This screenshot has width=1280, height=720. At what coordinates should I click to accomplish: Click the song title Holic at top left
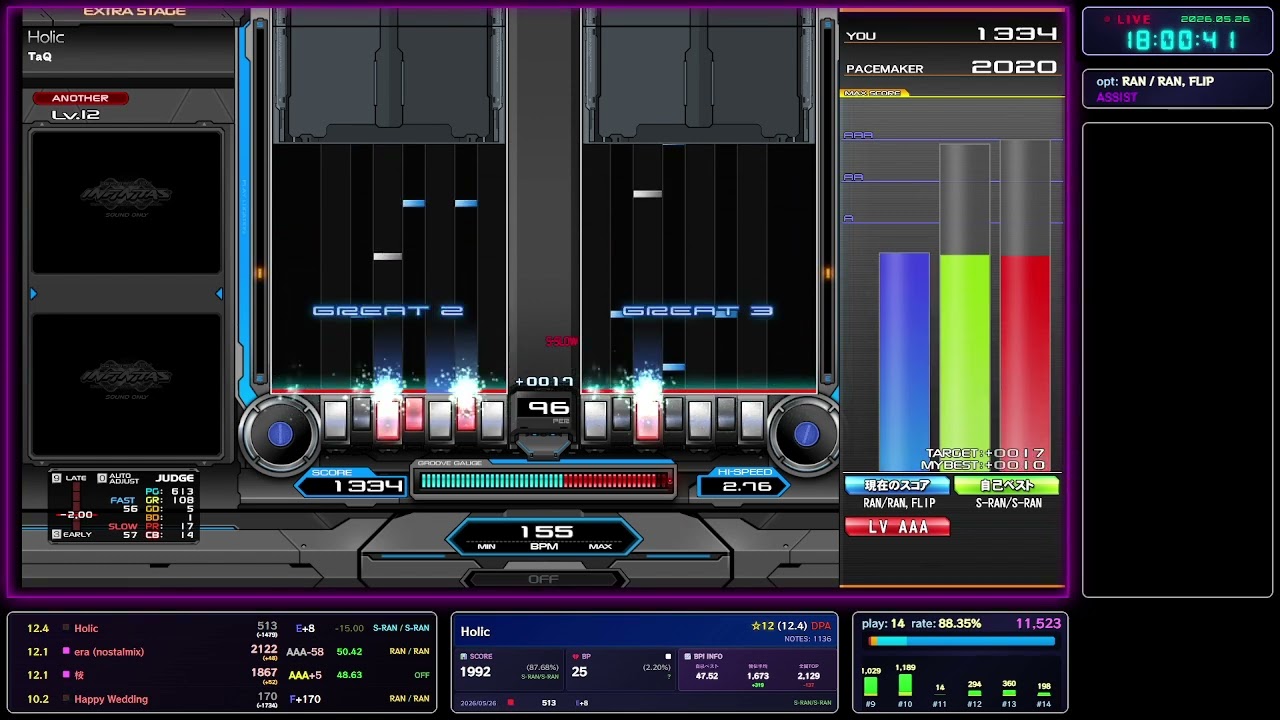[x=46, y=37]
